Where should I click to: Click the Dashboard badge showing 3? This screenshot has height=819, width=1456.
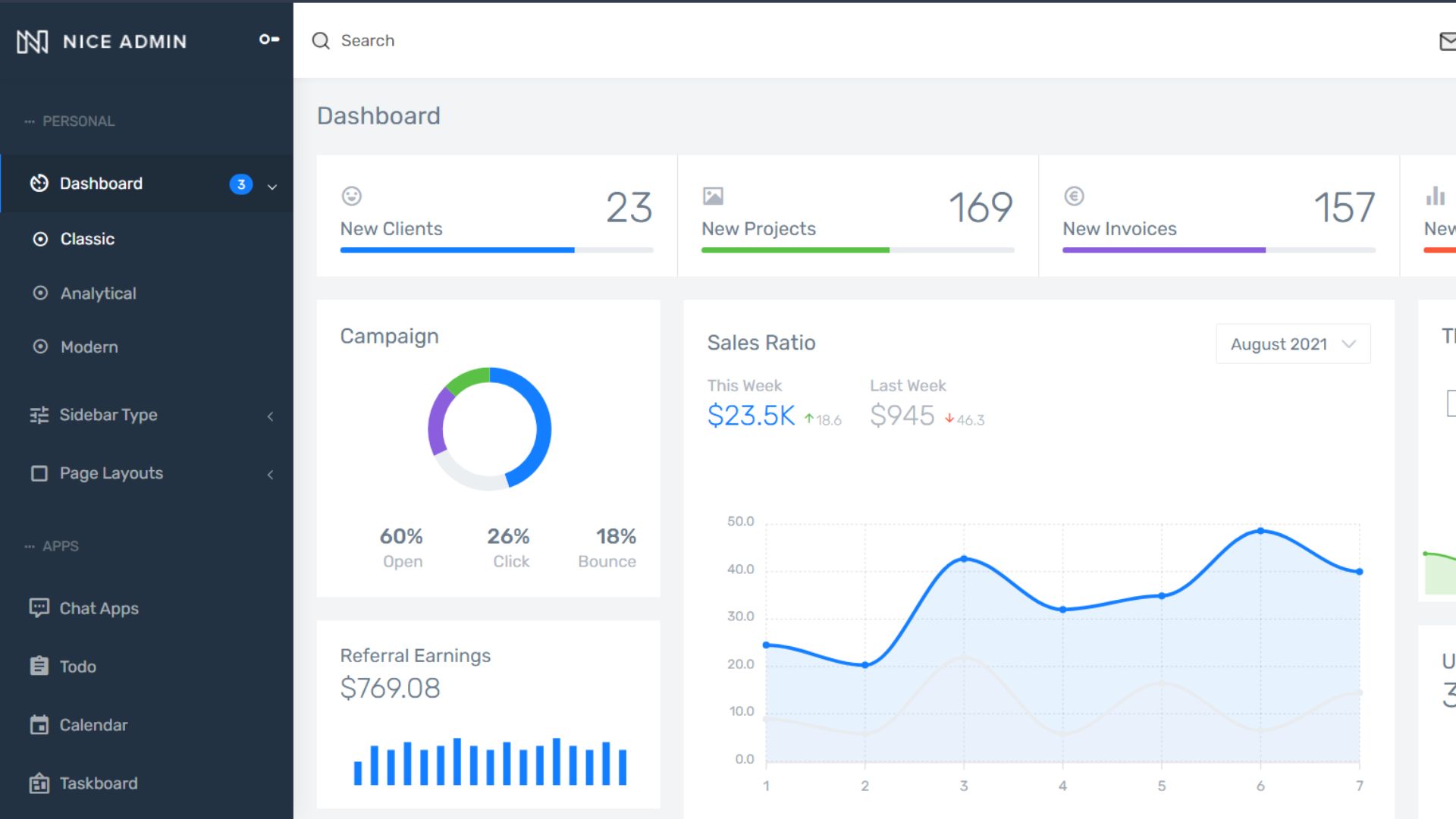coord(241,184)
